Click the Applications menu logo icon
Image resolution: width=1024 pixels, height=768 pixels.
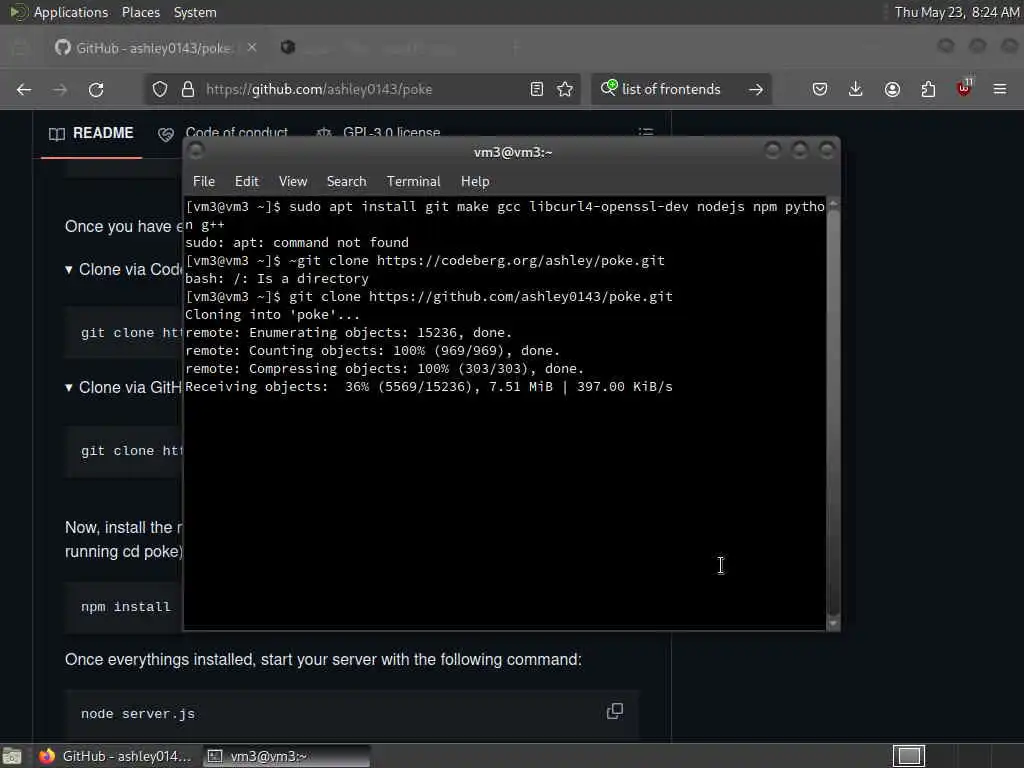coord(18,12)
